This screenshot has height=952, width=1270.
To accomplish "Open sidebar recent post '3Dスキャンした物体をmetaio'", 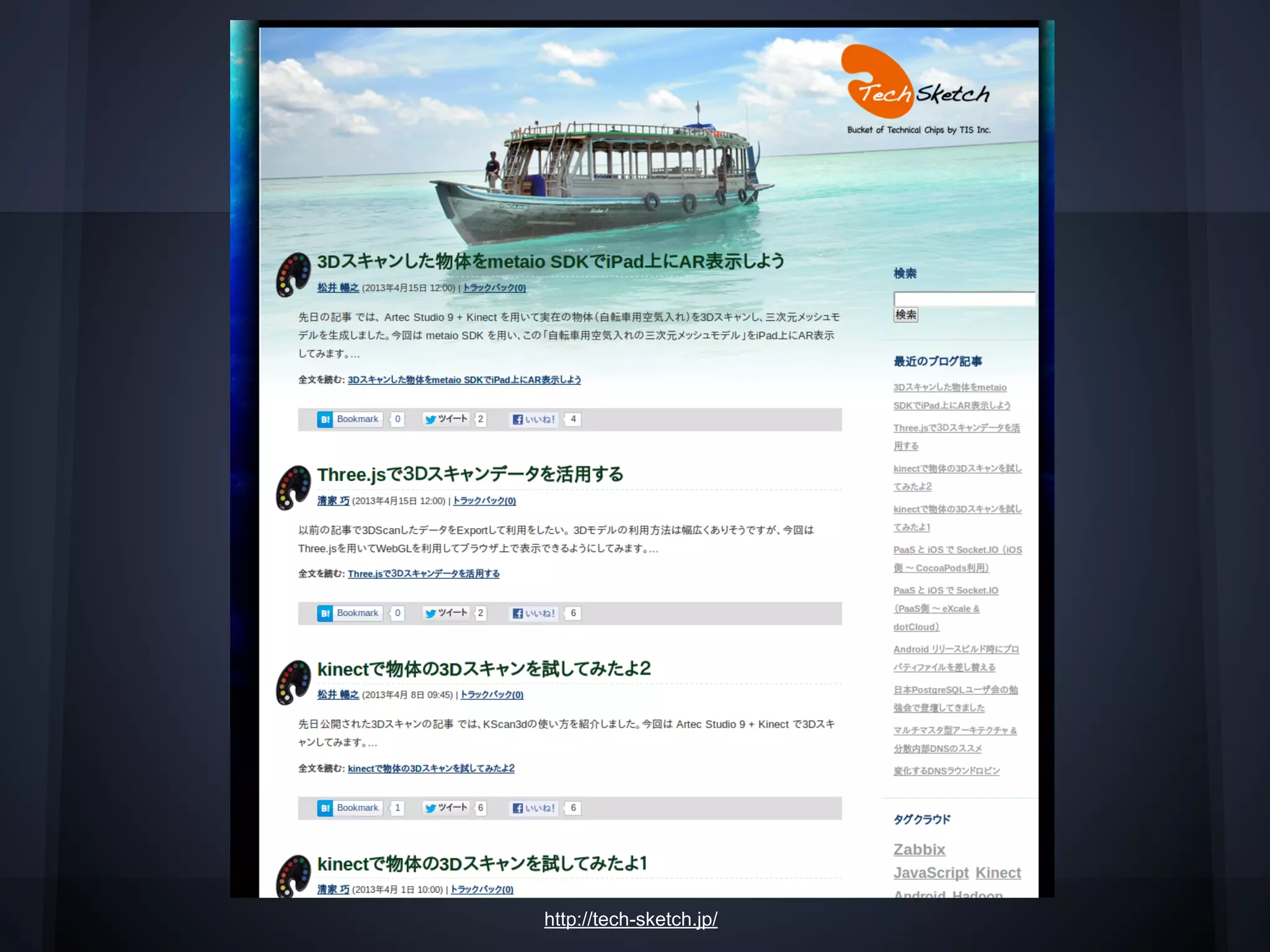I will pyautogui.click(x=952, y=397).
